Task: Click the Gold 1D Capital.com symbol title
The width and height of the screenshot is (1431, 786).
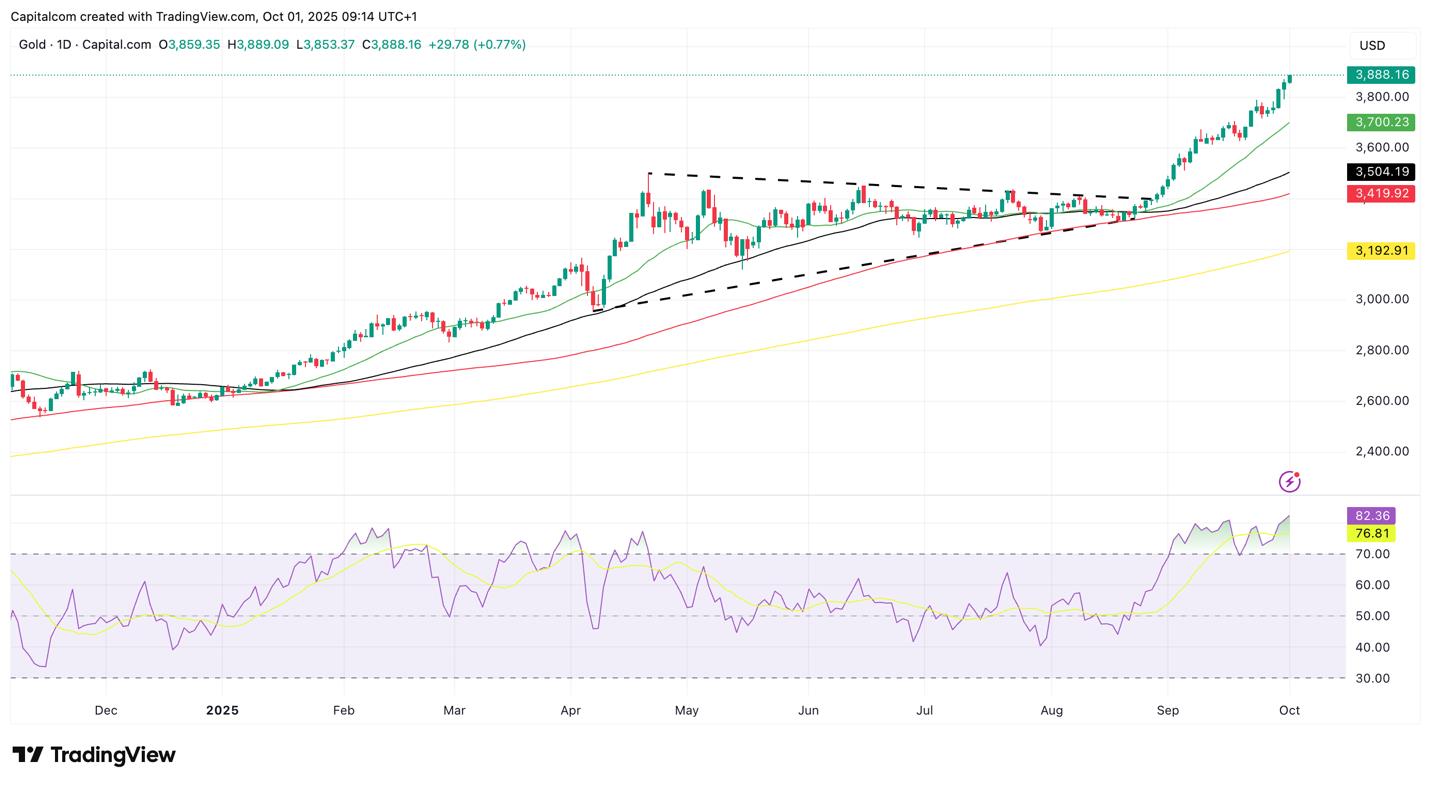Action: (x=85, y=45)
